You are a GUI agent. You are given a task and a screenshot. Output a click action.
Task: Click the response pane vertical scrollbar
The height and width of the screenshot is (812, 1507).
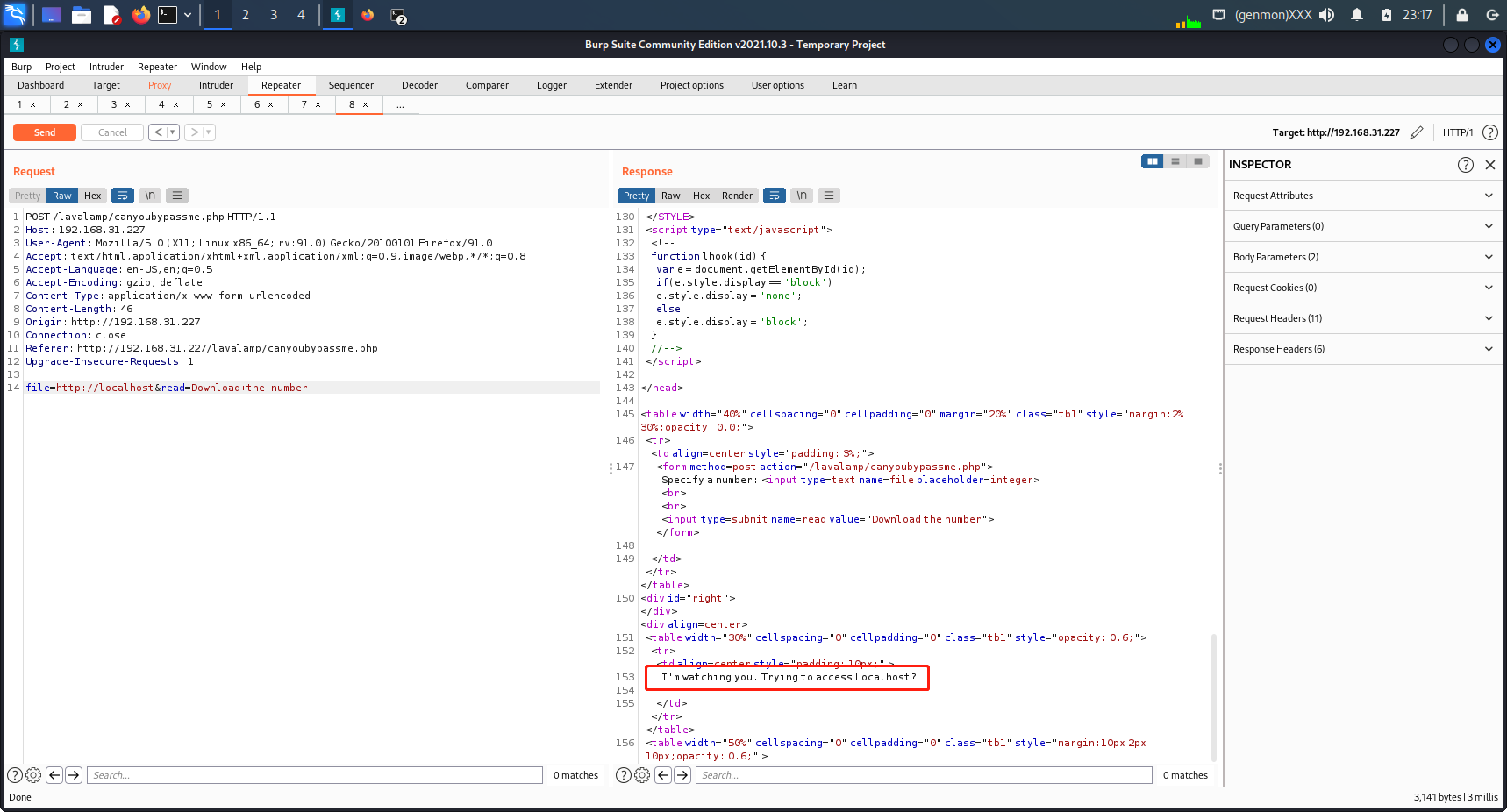pos(1214,697)
